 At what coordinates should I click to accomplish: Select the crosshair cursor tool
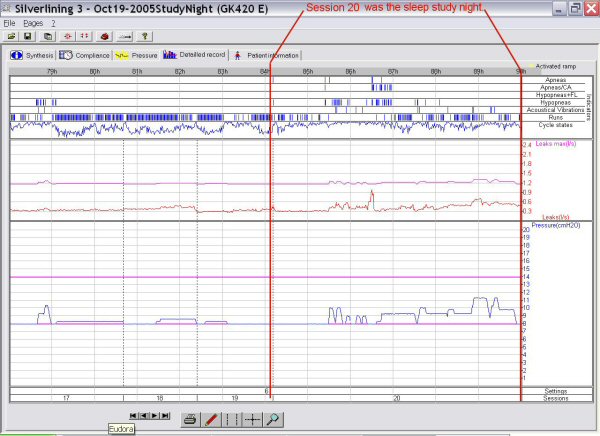pyautogui.click(x=253, y=420)
